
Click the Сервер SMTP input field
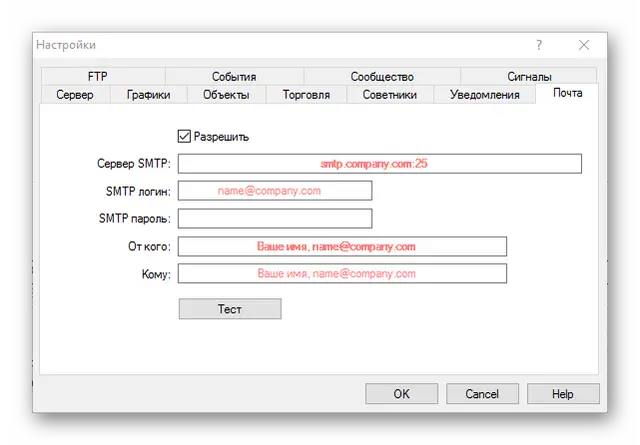click(x=380, y=164)
